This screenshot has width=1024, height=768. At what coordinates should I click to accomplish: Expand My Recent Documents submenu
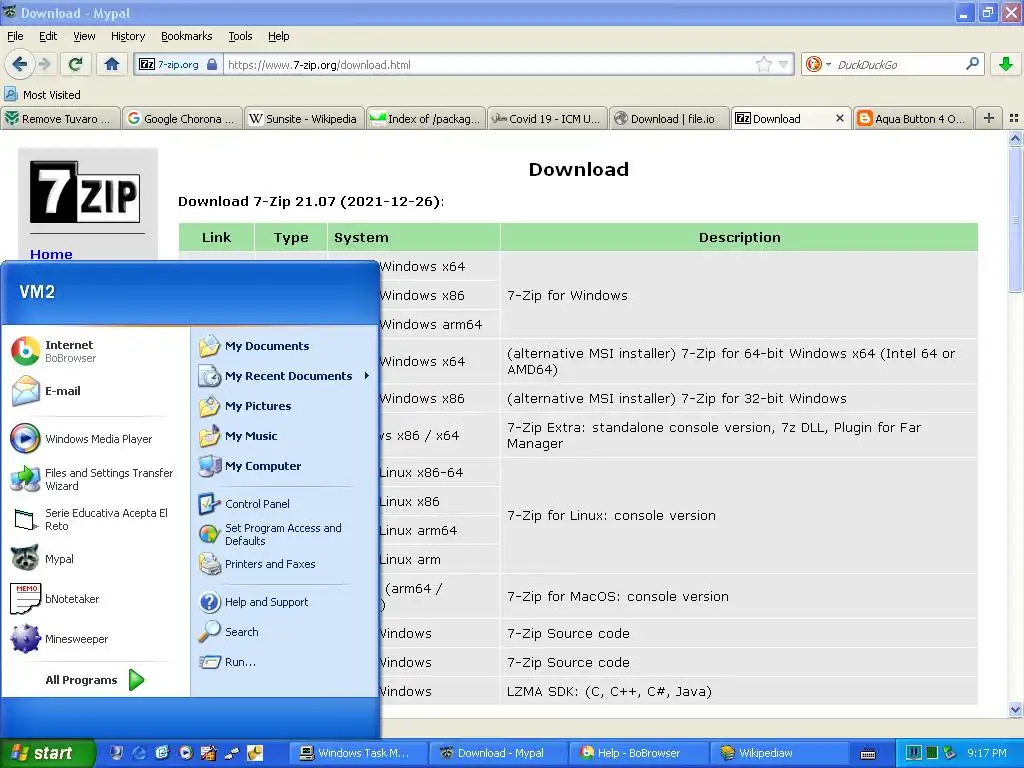pos(284,376)
